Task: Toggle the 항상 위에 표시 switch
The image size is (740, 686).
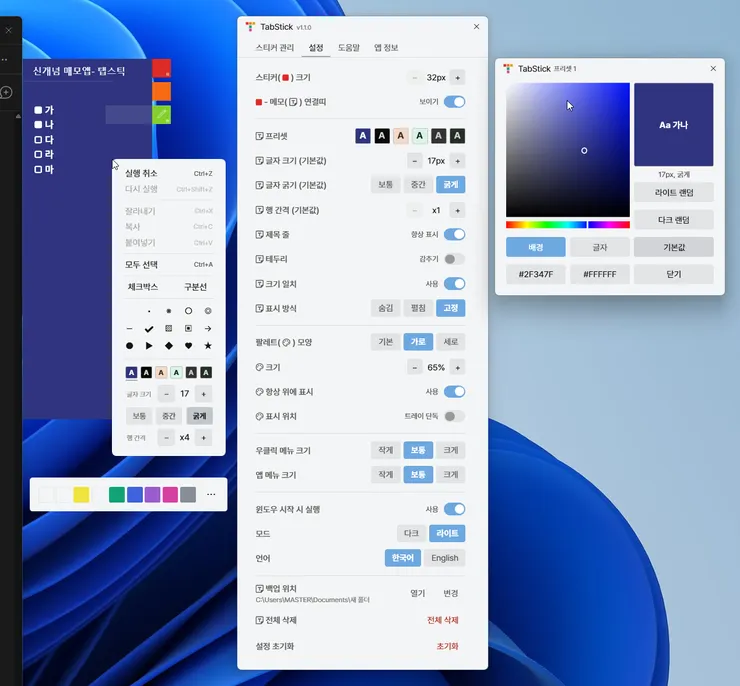Action: (x=454, y=392)
